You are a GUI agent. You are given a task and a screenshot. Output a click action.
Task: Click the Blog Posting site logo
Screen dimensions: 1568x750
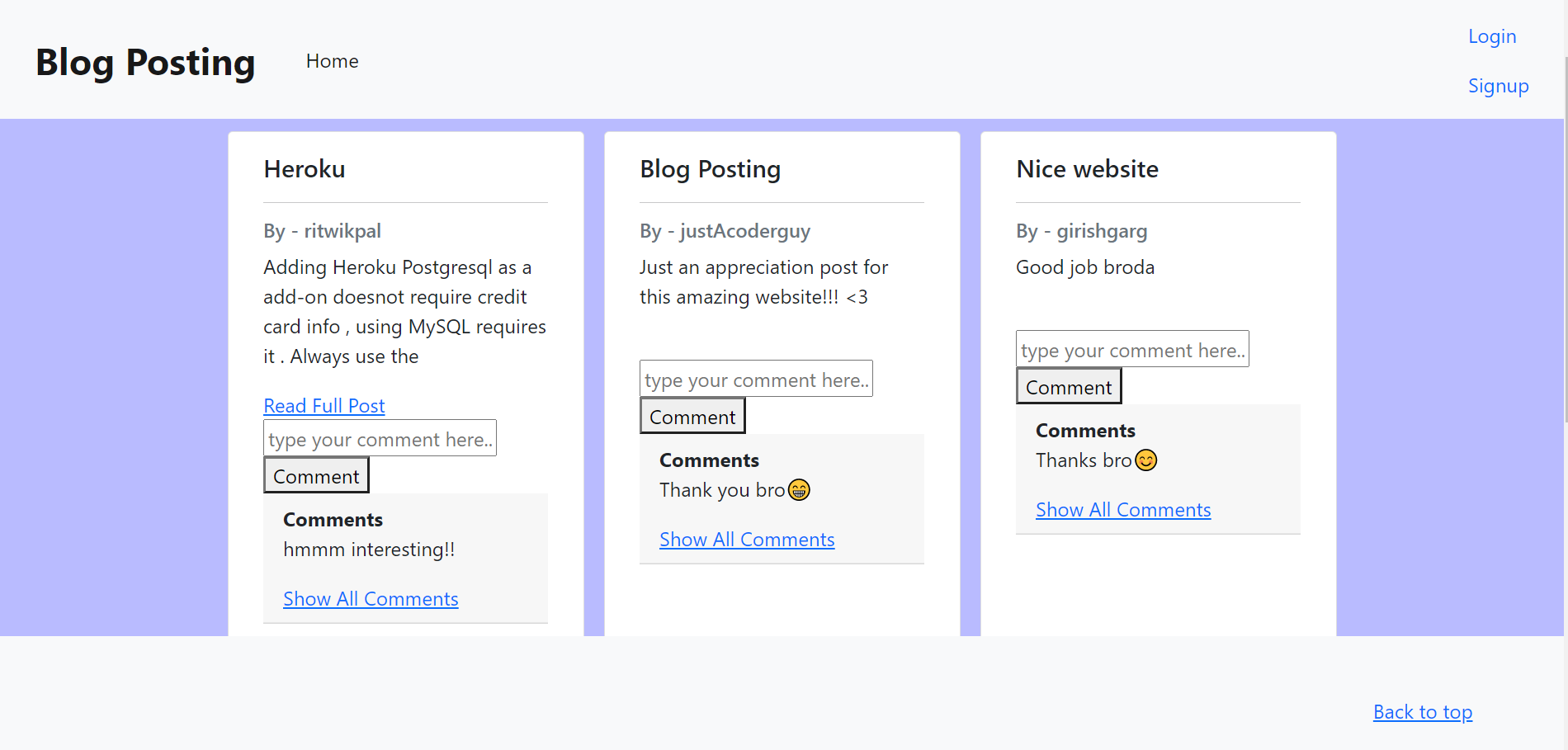pyautogui.click(x=145, y=63)
